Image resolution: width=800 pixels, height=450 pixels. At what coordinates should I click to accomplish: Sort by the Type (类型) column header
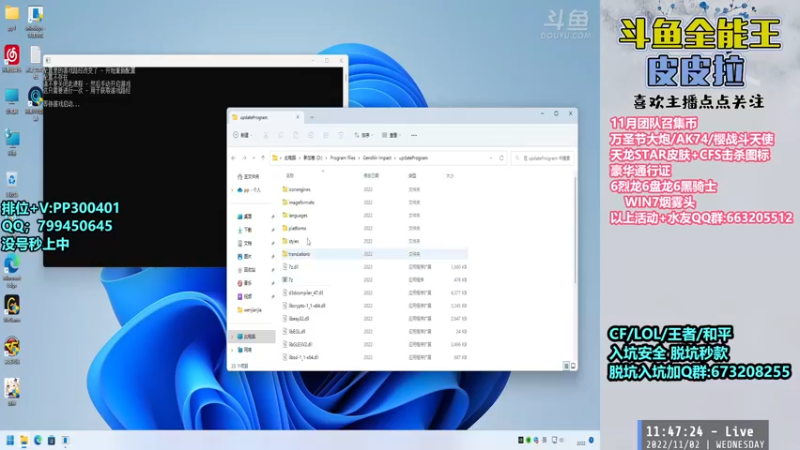click(x=412, y=176)
